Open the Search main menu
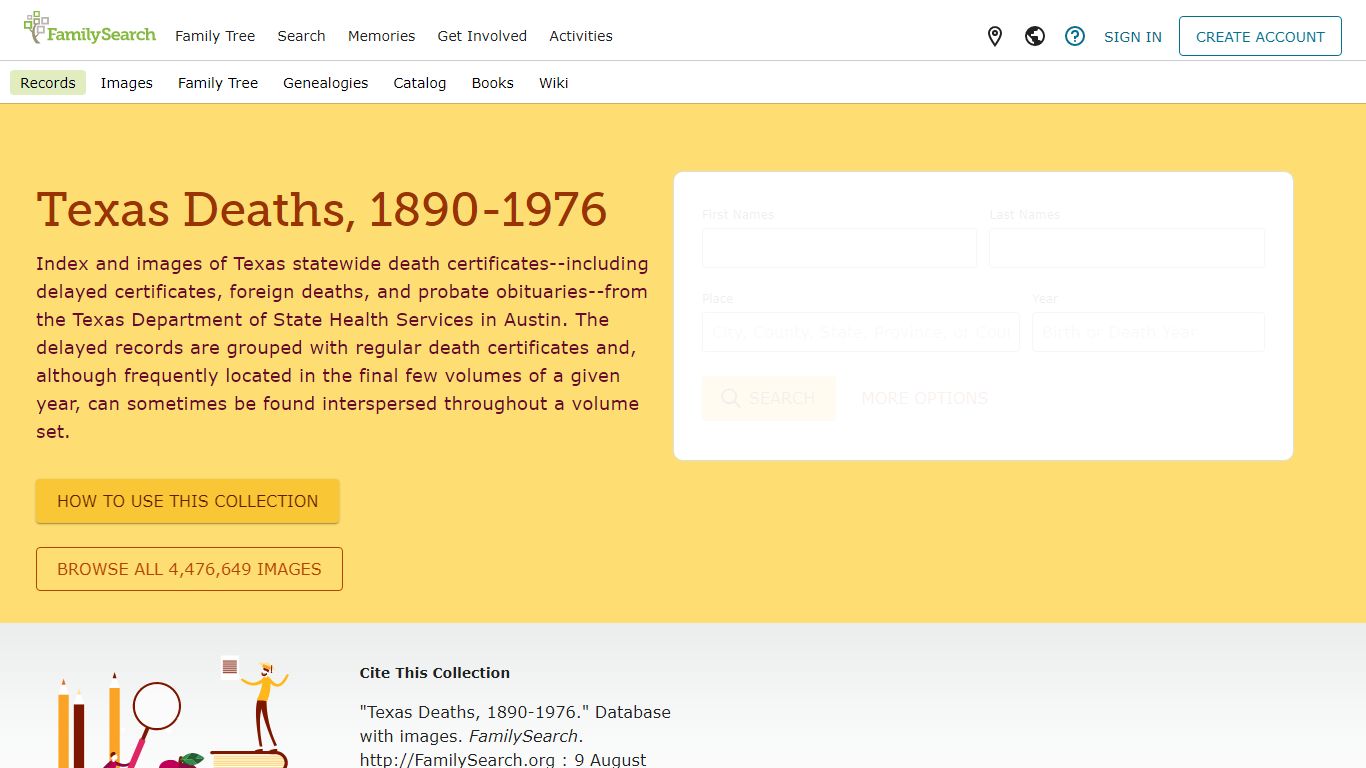This screenshot has width=1366, height=768. click(x=301, y=36)
